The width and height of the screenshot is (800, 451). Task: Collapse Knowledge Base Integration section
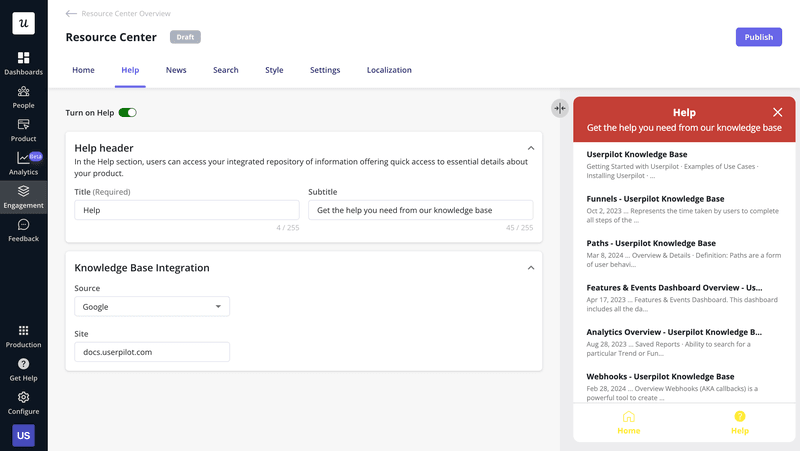(x=530, y=268)
